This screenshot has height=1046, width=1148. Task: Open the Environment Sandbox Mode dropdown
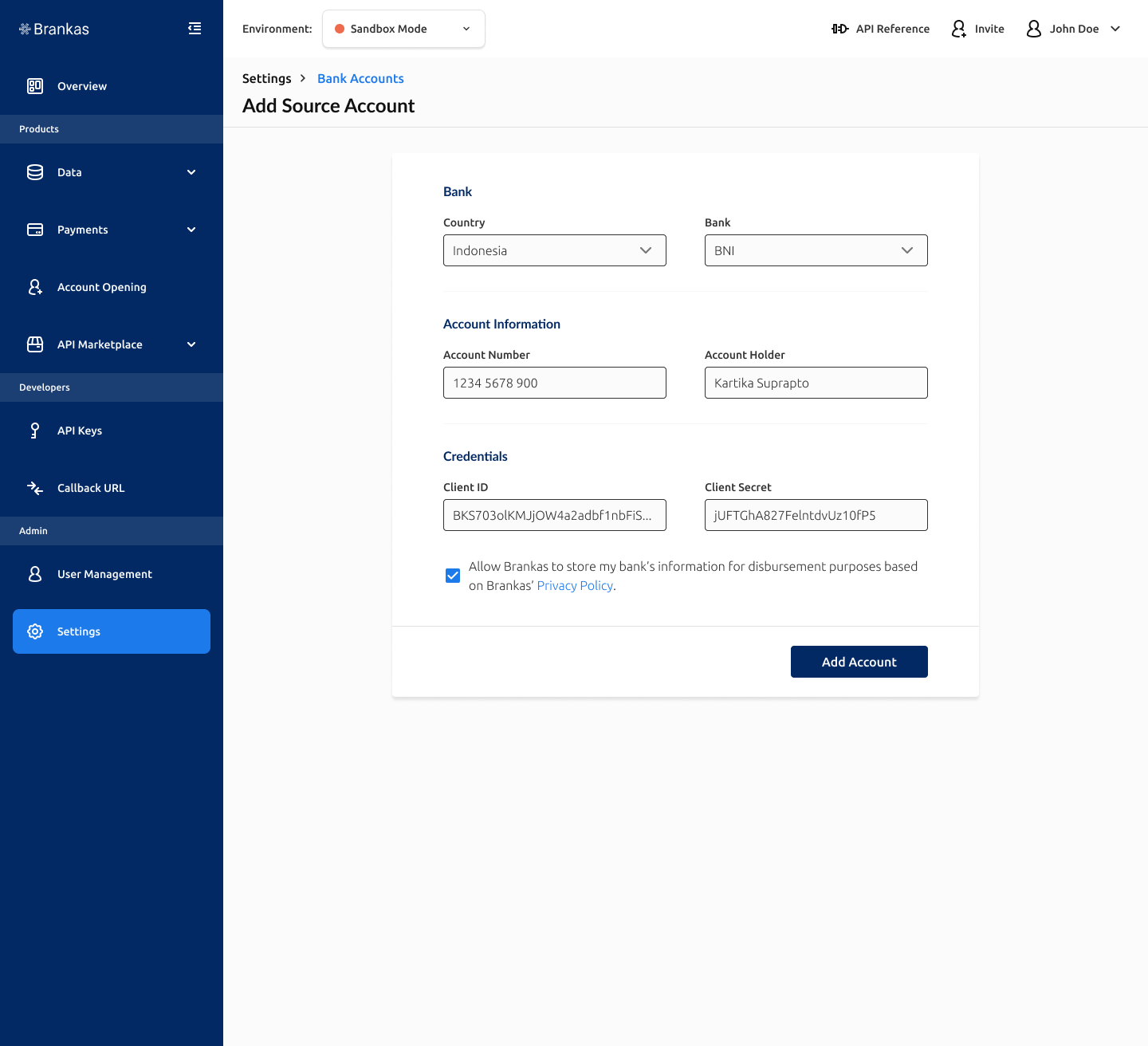click(x=403, y=29)
